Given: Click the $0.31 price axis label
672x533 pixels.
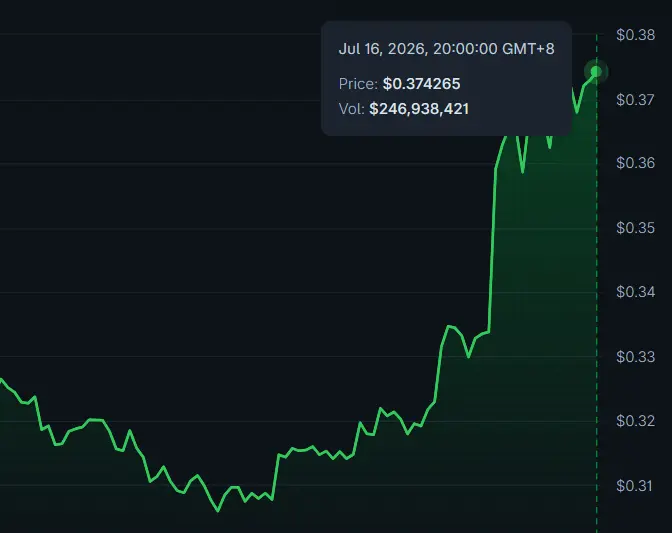Looking at the screenshot, I should [634, 486].
